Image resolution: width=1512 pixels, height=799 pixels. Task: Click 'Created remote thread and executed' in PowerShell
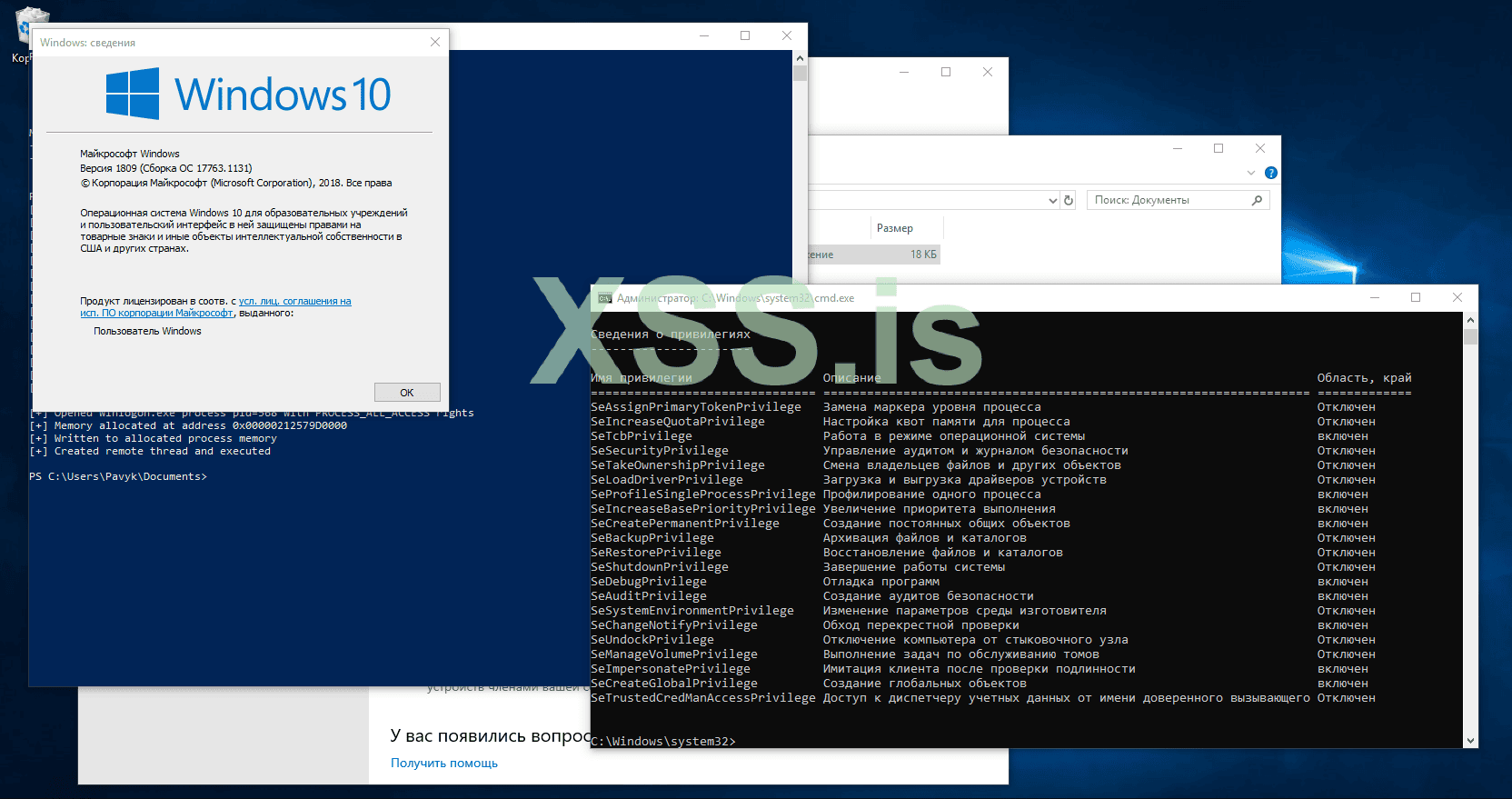click(x=163, y=451)
